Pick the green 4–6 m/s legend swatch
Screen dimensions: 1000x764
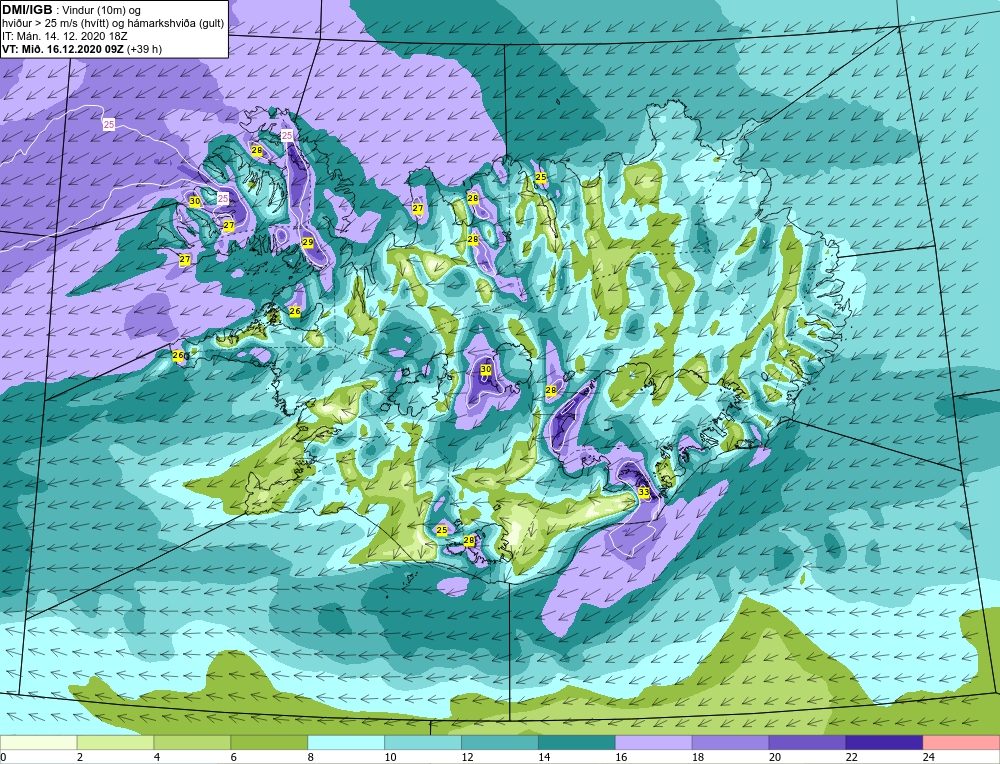[x=192, y=743]
